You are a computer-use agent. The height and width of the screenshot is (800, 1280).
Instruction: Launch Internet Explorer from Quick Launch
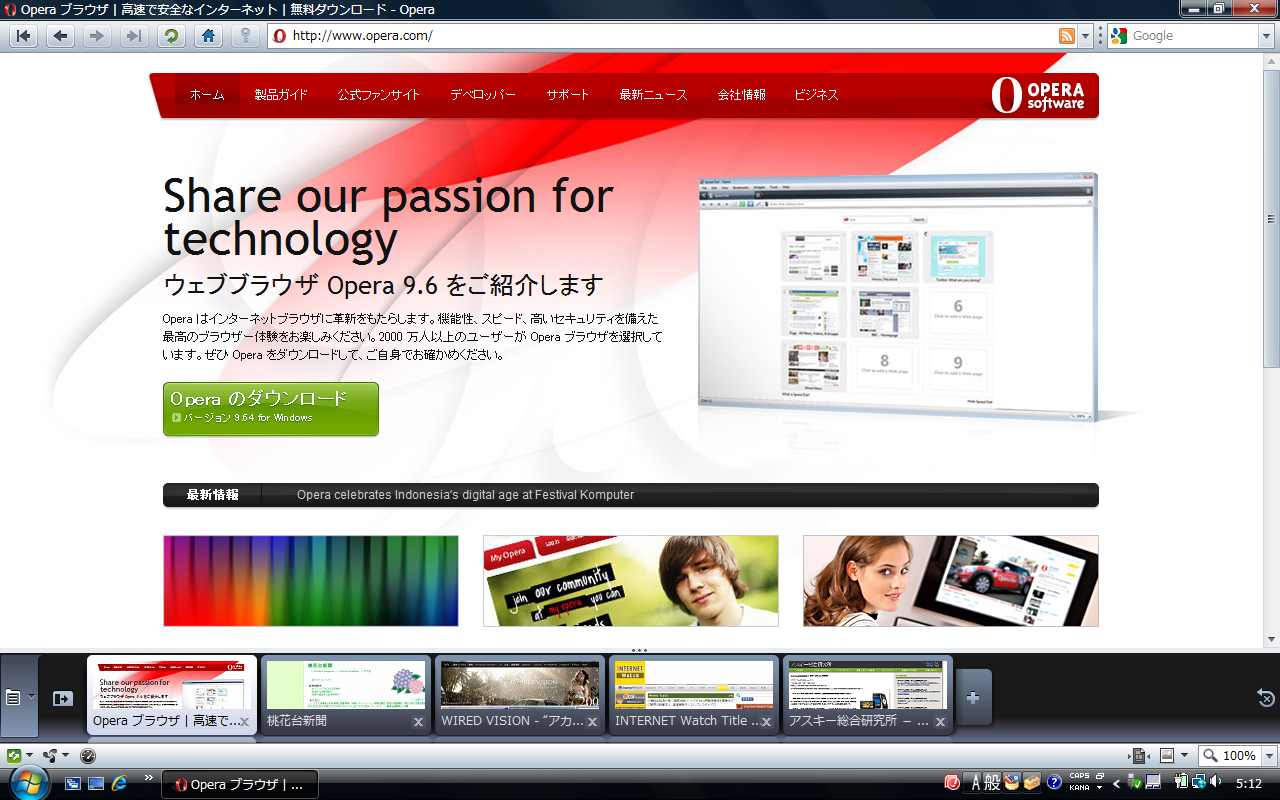click(119, 782)
